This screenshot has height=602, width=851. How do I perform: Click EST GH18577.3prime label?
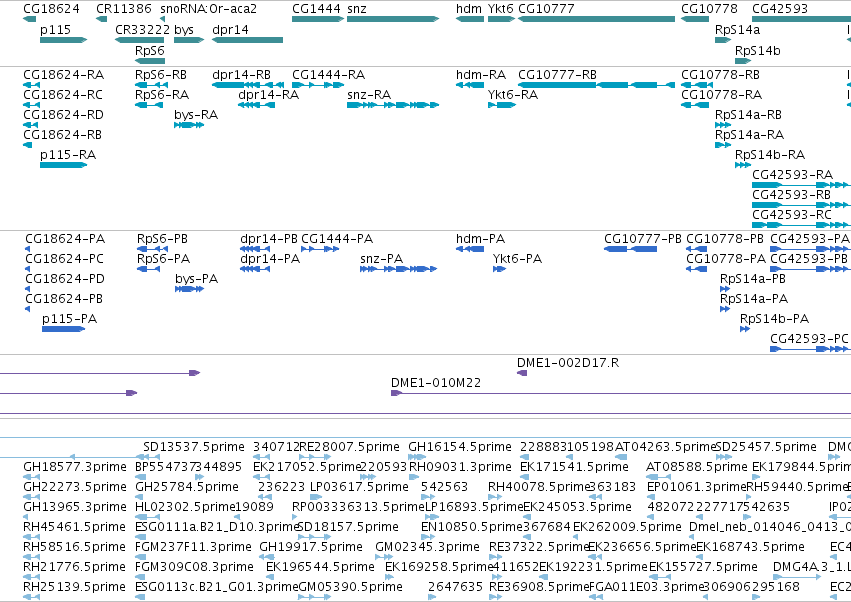75,467
